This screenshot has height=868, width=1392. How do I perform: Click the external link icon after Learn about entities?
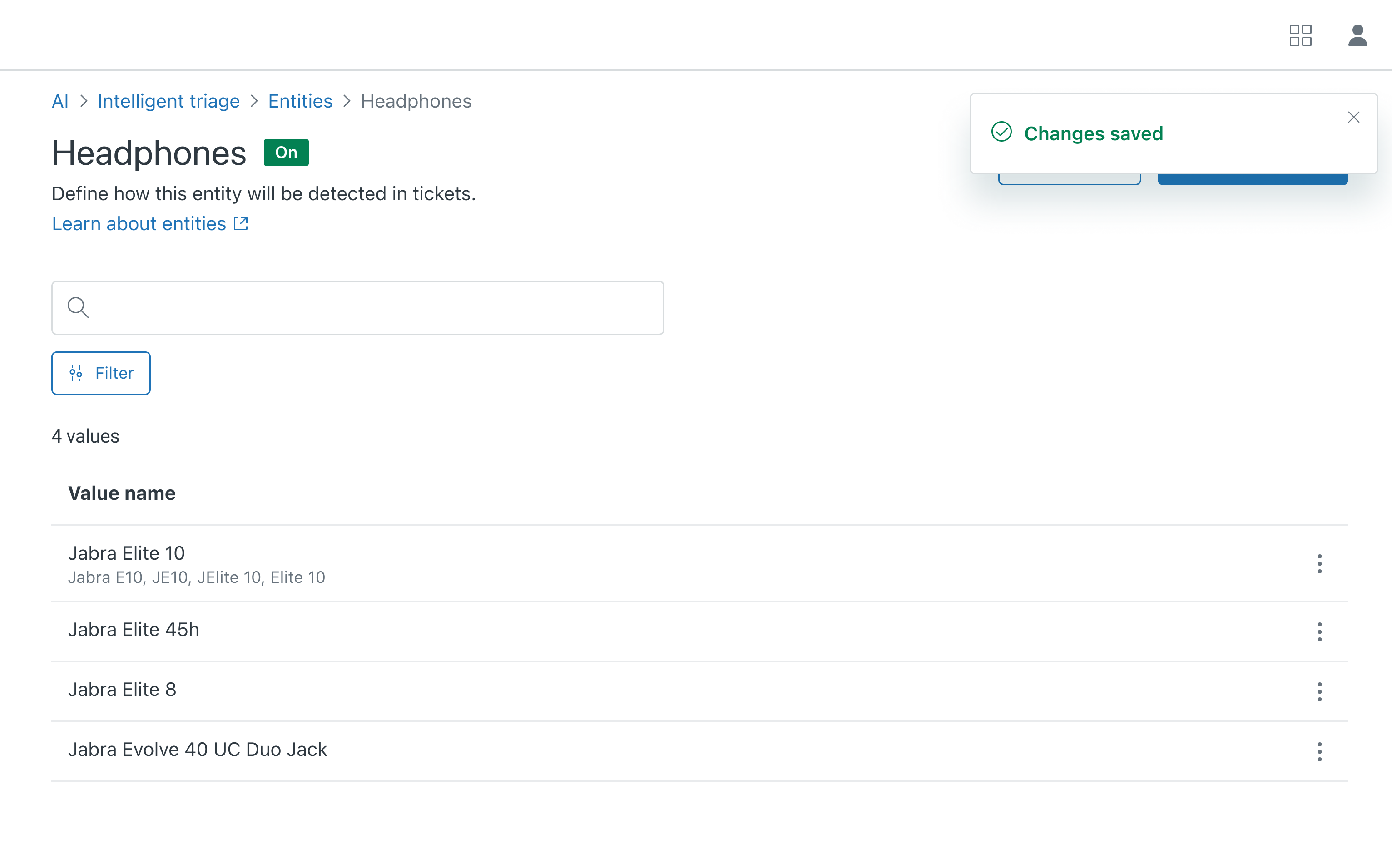coord(241,223)
